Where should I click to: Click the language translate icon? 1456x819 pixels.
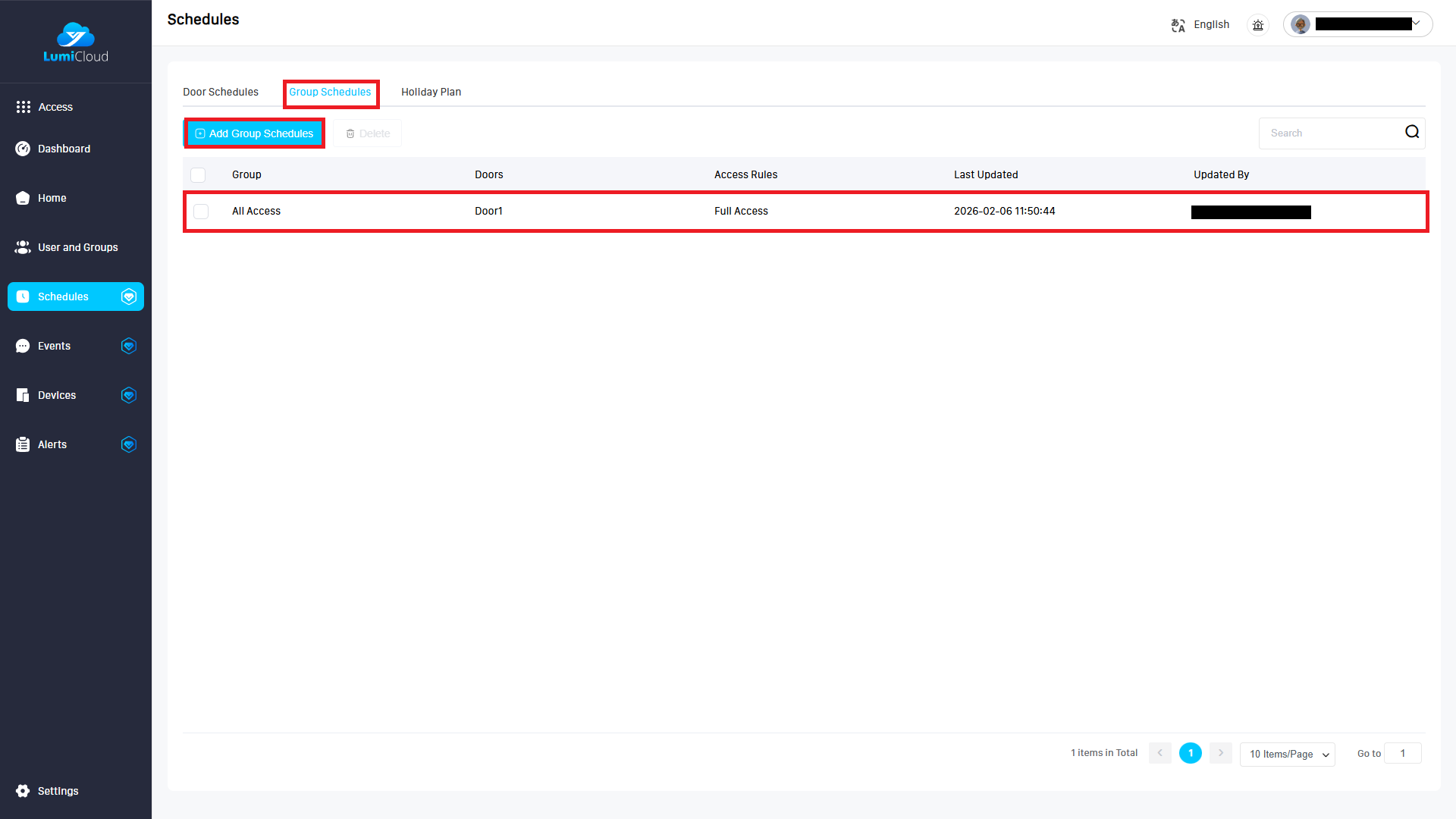pos(1178,25)
